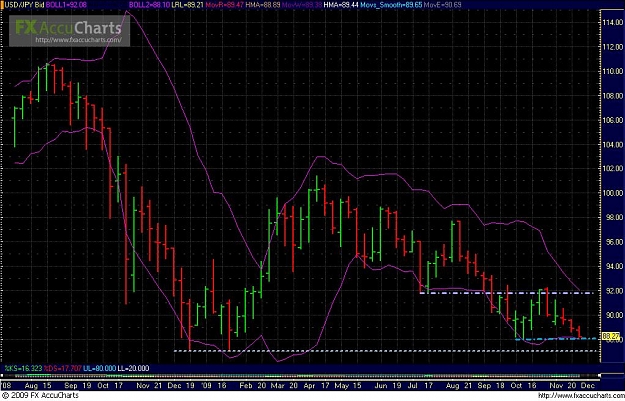Click the 106.00 price axis label
Image resolution: width=625 pixels, height=401 pixels.
pos(611,120)
